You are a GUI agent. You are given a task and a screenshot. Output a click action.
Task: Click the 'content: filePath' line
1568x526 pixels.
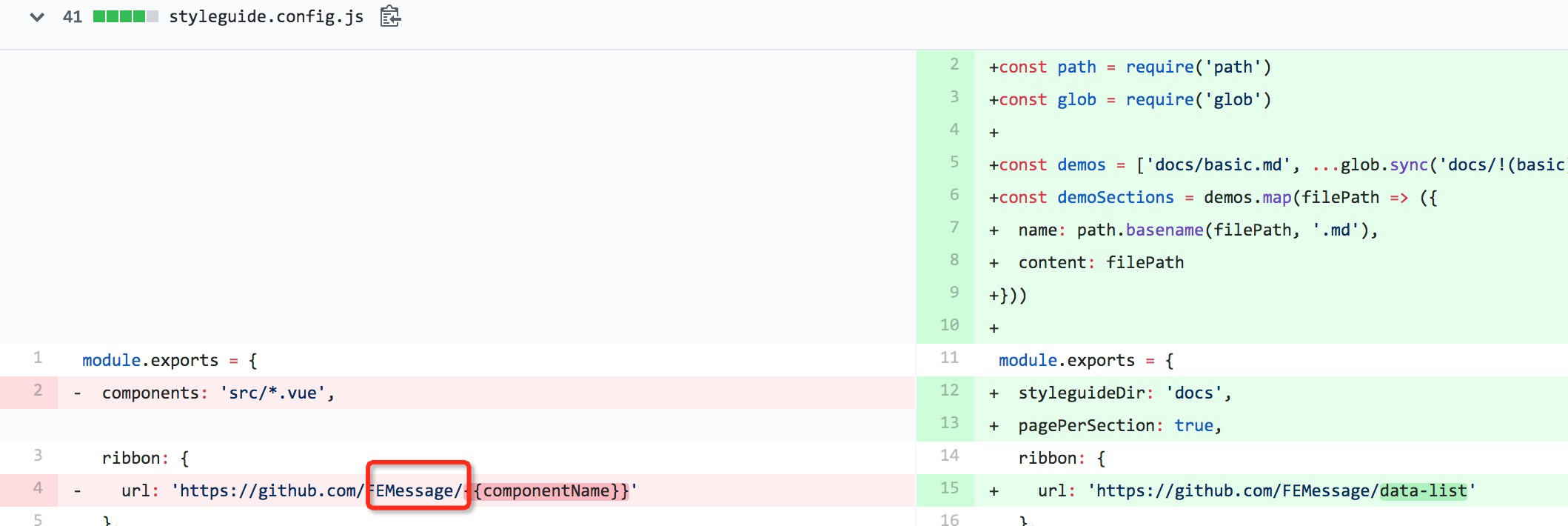pyautogui.click(x=1087, y=263)
